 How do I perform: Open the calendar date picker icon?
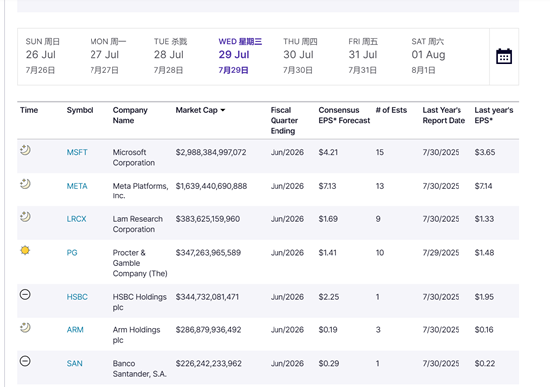(504, 56)
